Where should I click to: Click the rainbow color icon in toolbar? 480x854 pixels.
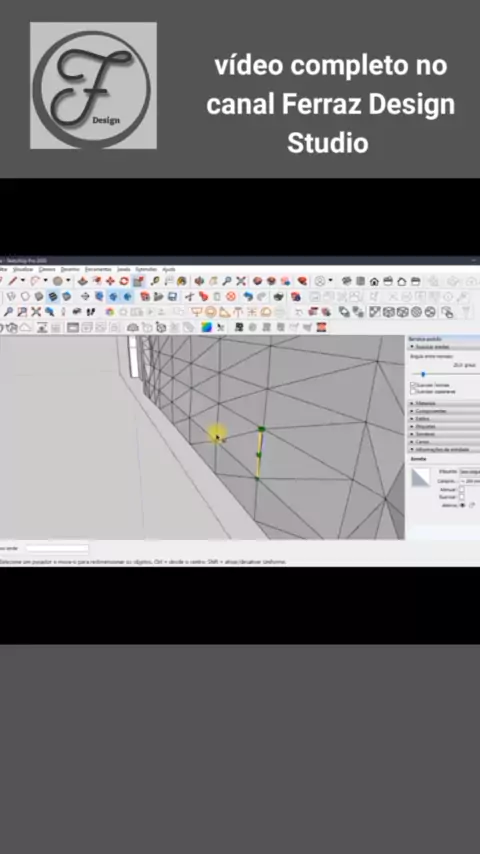point(206,327)
